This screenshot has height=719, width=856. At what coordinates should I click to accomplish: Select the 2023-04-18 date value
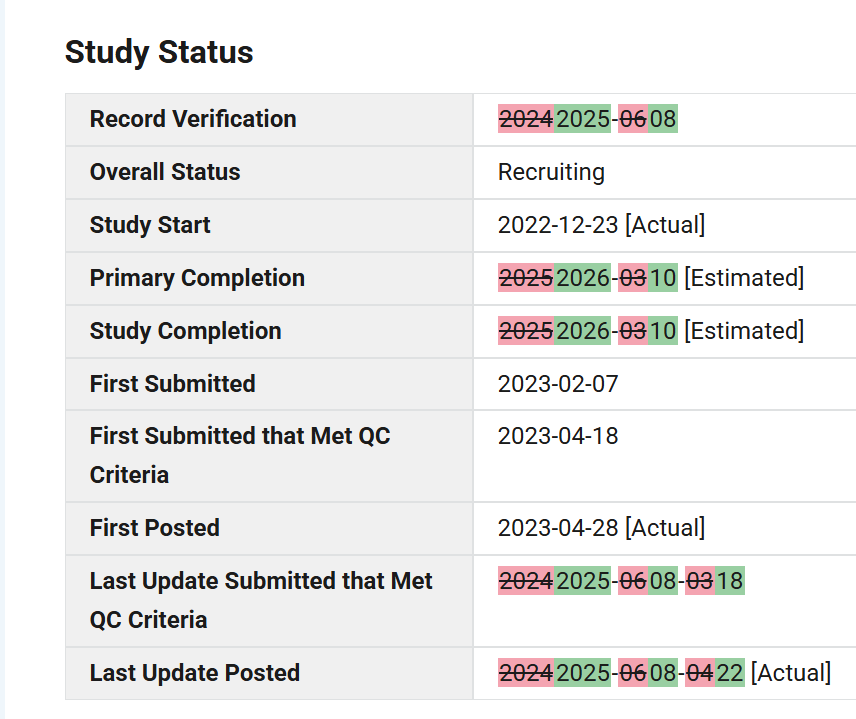point(558,436)
